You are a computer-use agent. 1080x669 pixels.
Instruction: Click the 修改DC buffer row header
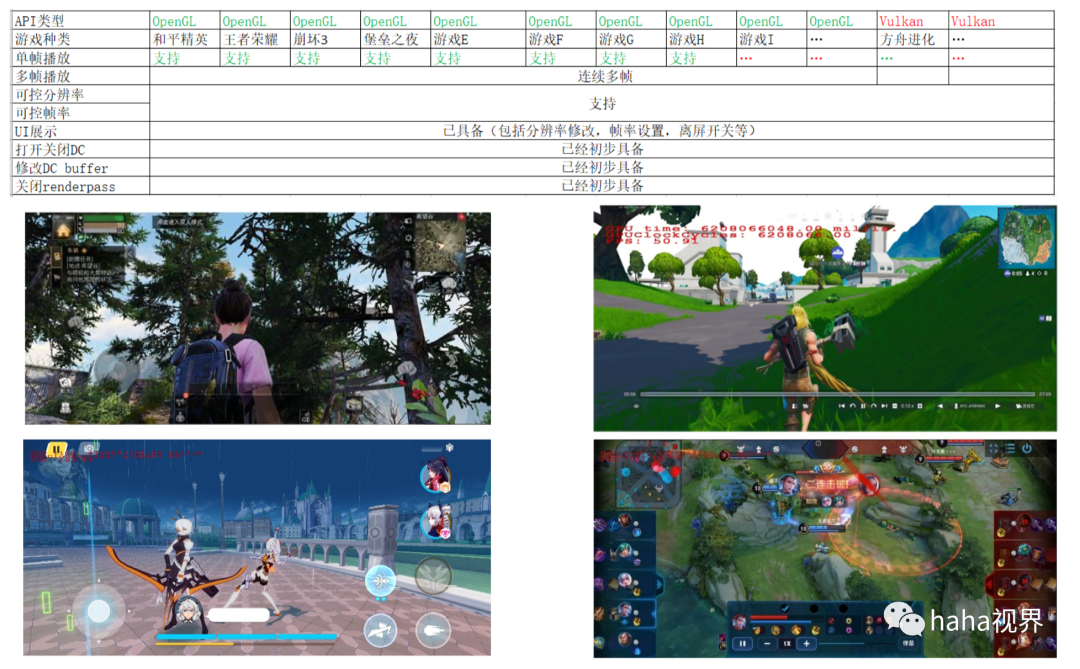(81, 167)
